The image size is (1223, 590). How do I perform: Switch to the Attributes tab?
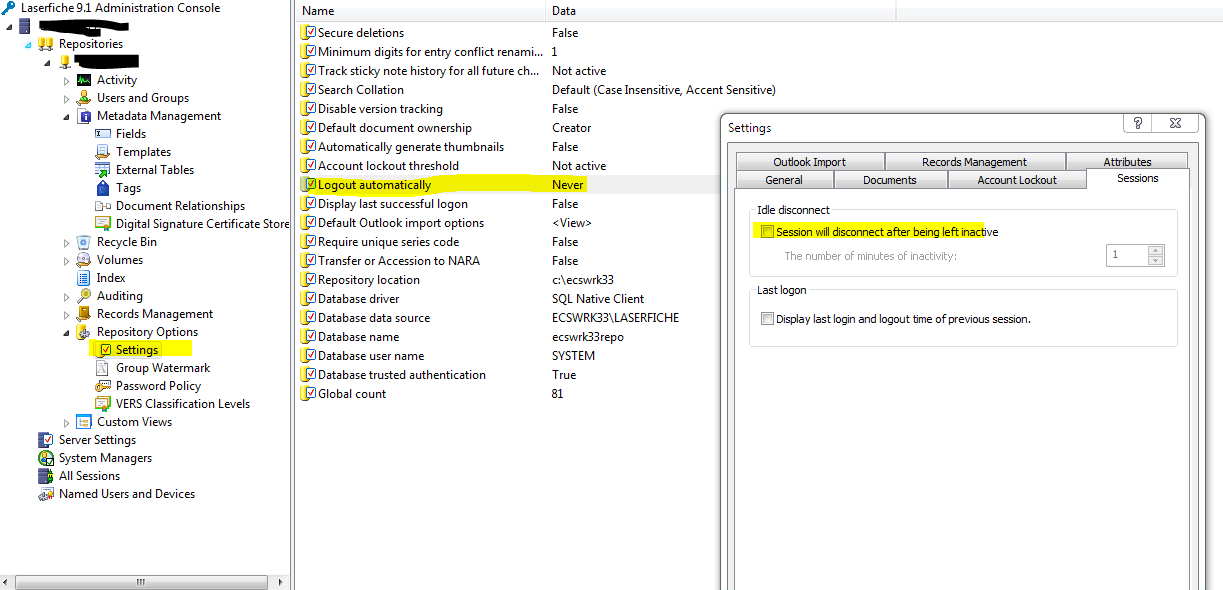[x=1127, y=162]
